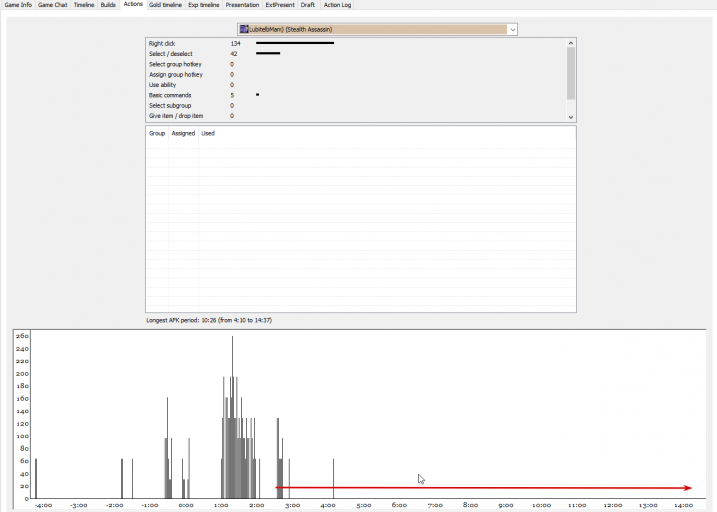The height and width of the screenshot is (512, 717).
Task: Click the Select / deselect count 42
Action: pyautogui.click(x=234, y=53)
